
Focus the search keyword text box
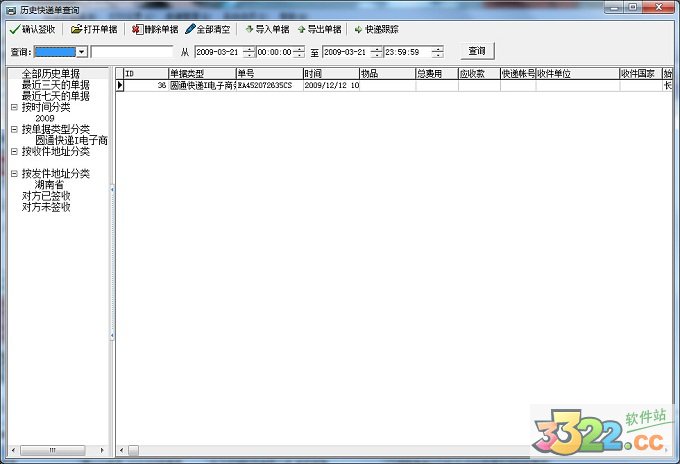click(x=132, y=52)
